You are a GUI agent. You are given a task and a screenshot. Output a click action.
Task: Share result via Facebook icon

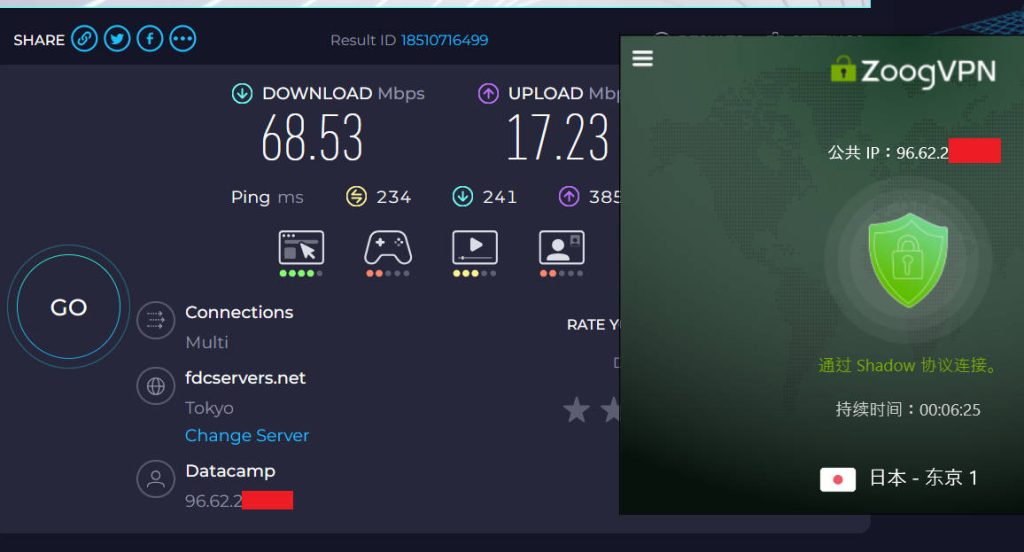tap(150, 39)
